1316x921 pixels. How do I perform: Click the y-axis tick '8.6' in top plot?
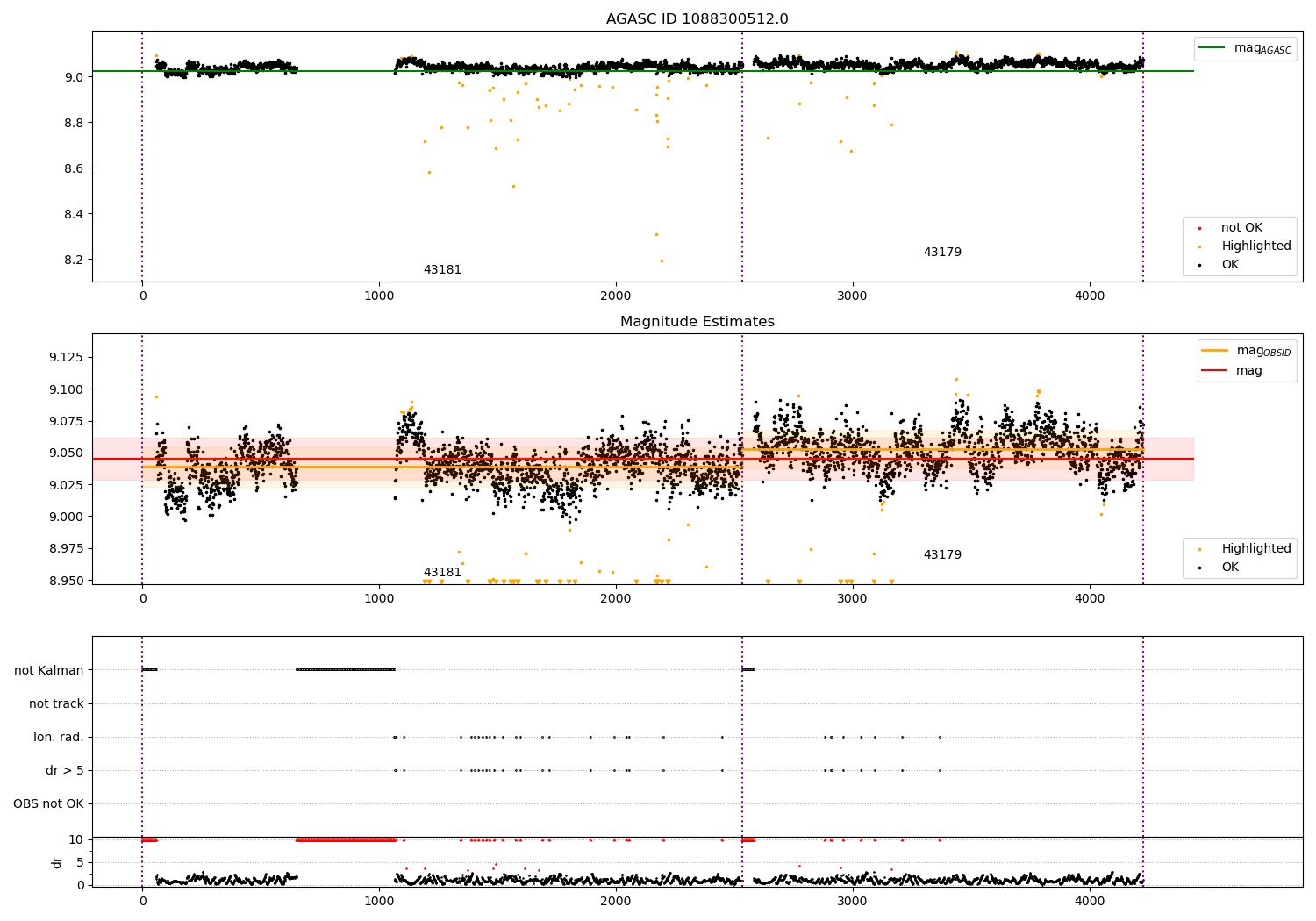point(75,168)
